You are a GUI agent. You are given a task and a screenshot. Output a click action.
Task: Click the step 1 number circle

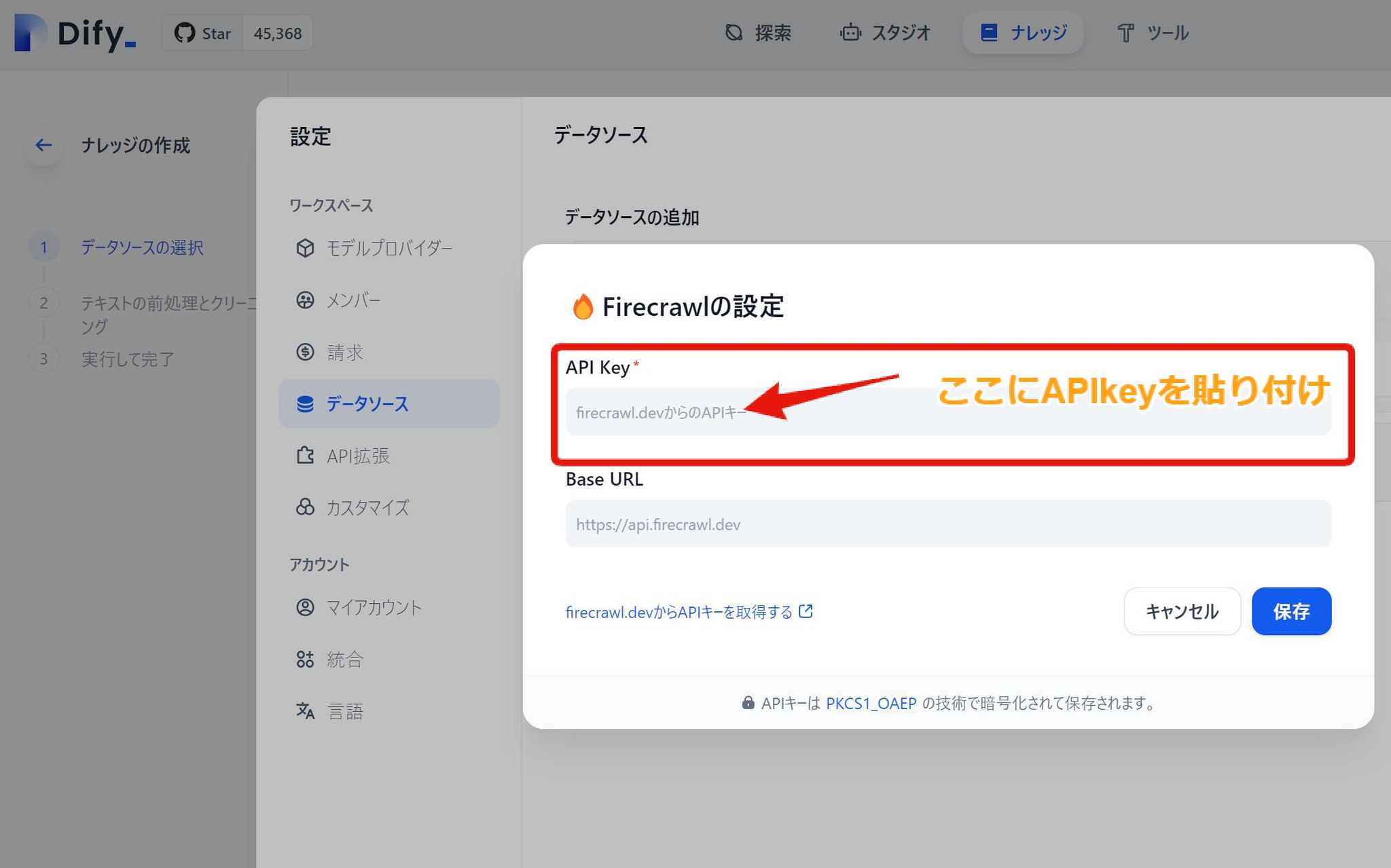point(44,247)
